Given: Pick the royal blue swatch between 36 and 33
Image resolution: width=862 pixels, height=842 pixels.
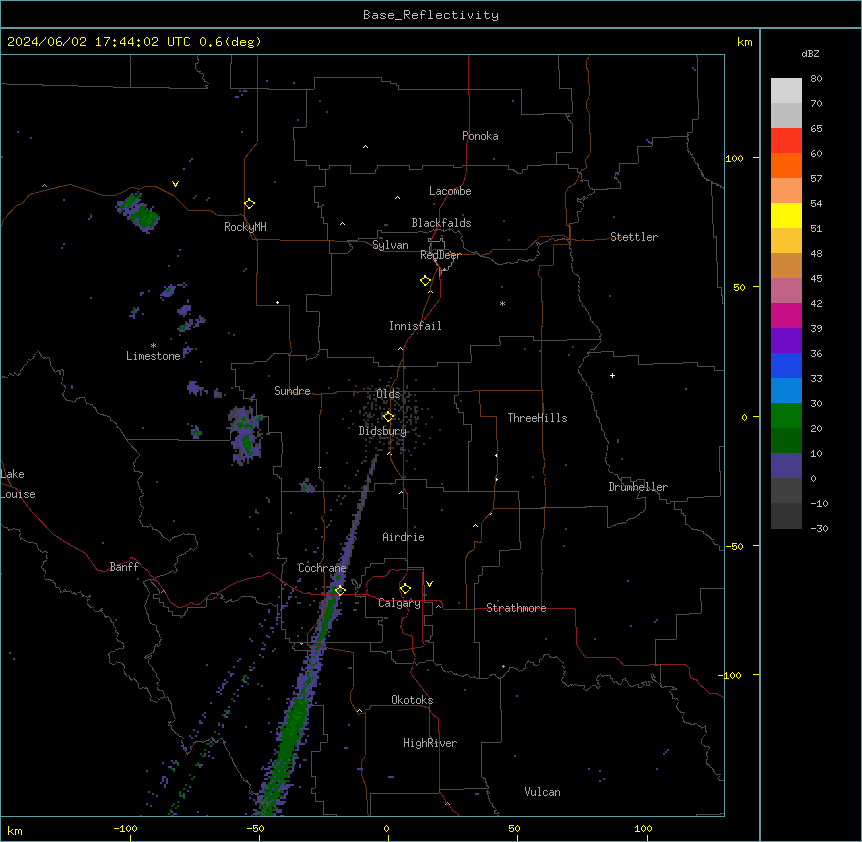Looking at the screenshot, I should pyautogui.click(x=786, y=365).
